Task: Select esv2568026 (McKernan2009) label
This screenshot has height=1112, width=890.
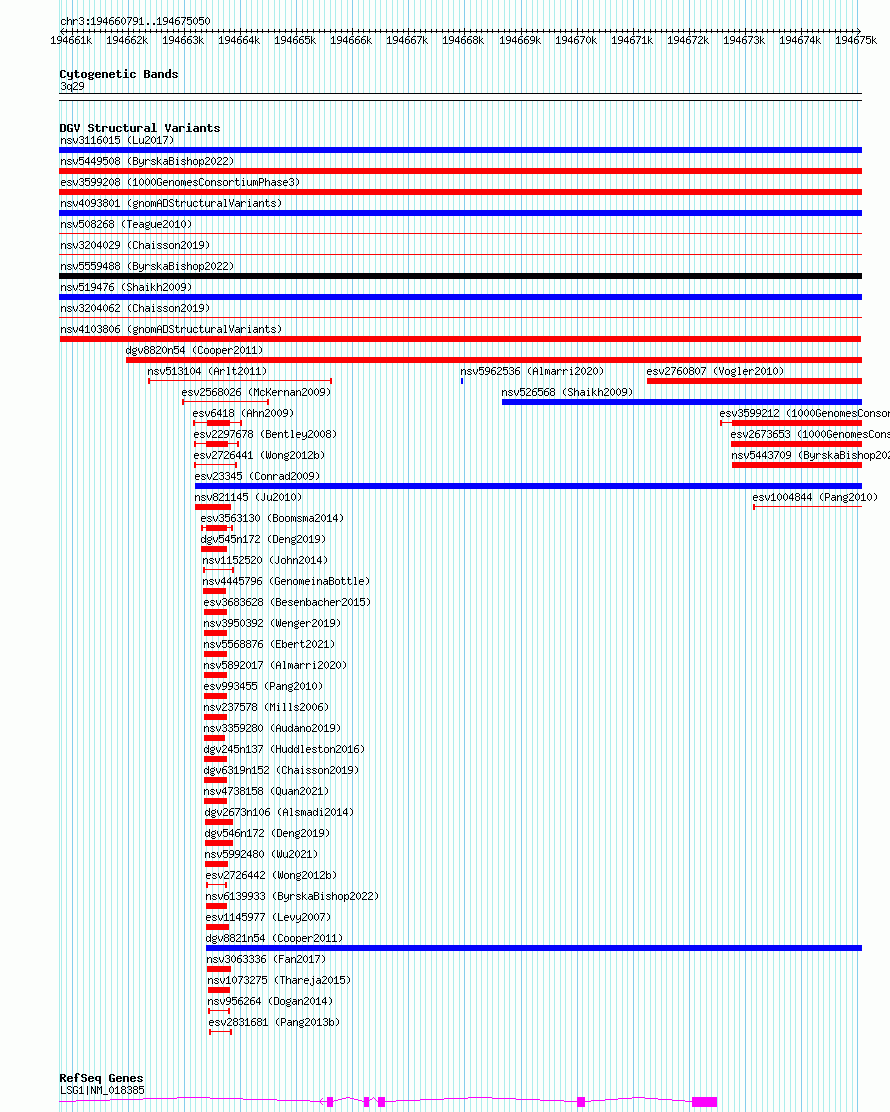Action: [x=256, y=392]
